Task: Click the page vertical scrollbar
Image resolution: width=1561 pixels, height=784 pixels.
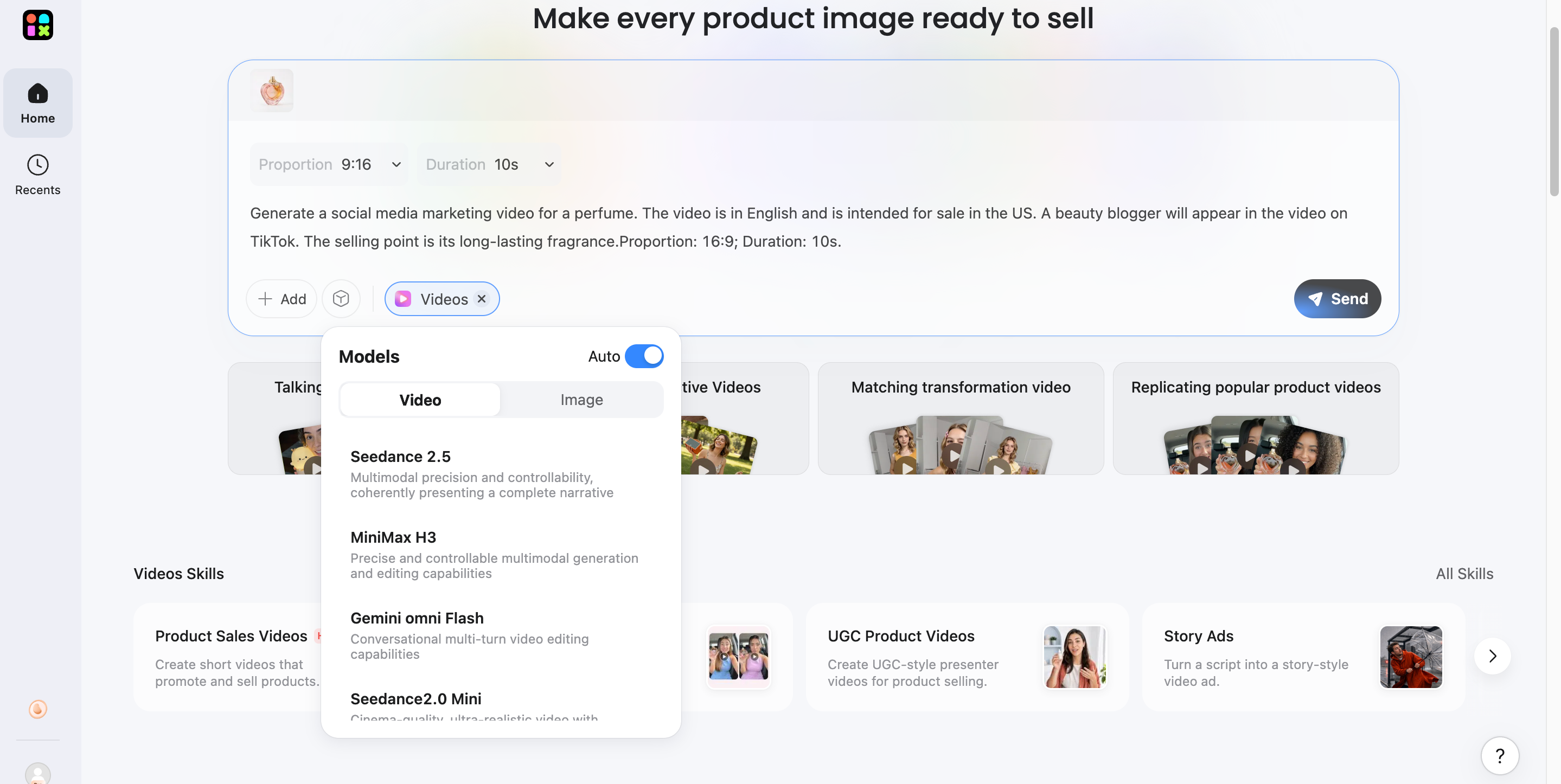Action: [1554, 112]
